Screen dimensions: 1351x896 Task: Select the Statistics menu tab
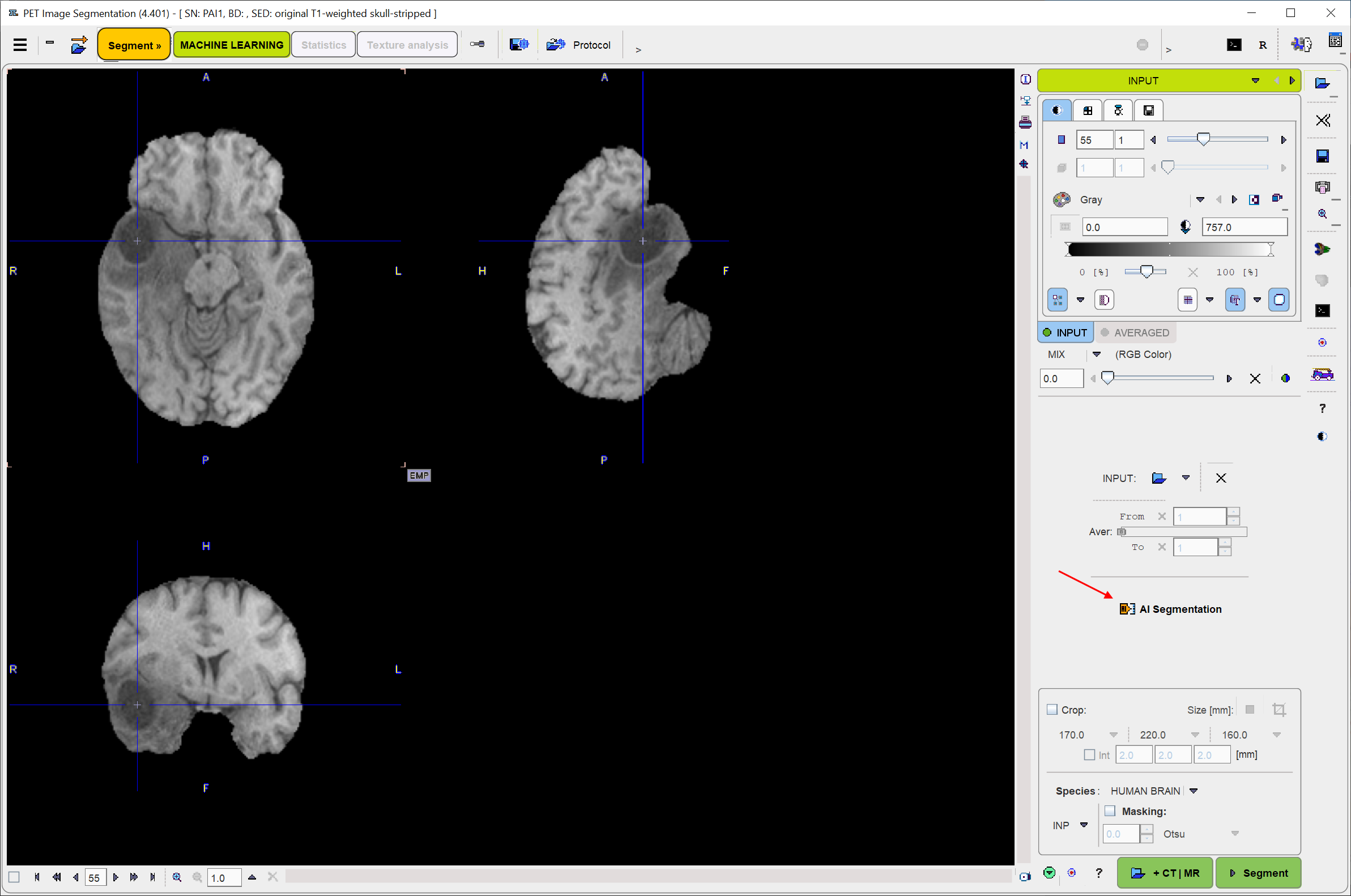(x=324, y=45)
